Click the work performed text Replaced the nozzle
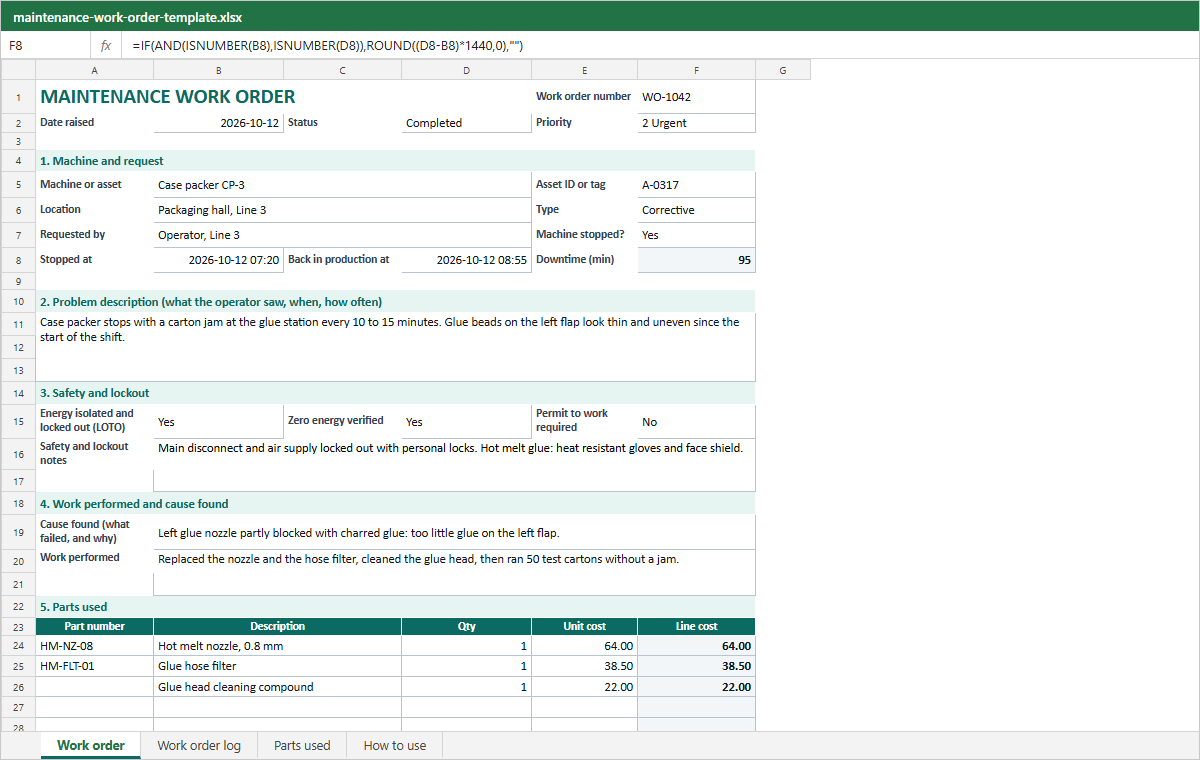 pos(455,572)
